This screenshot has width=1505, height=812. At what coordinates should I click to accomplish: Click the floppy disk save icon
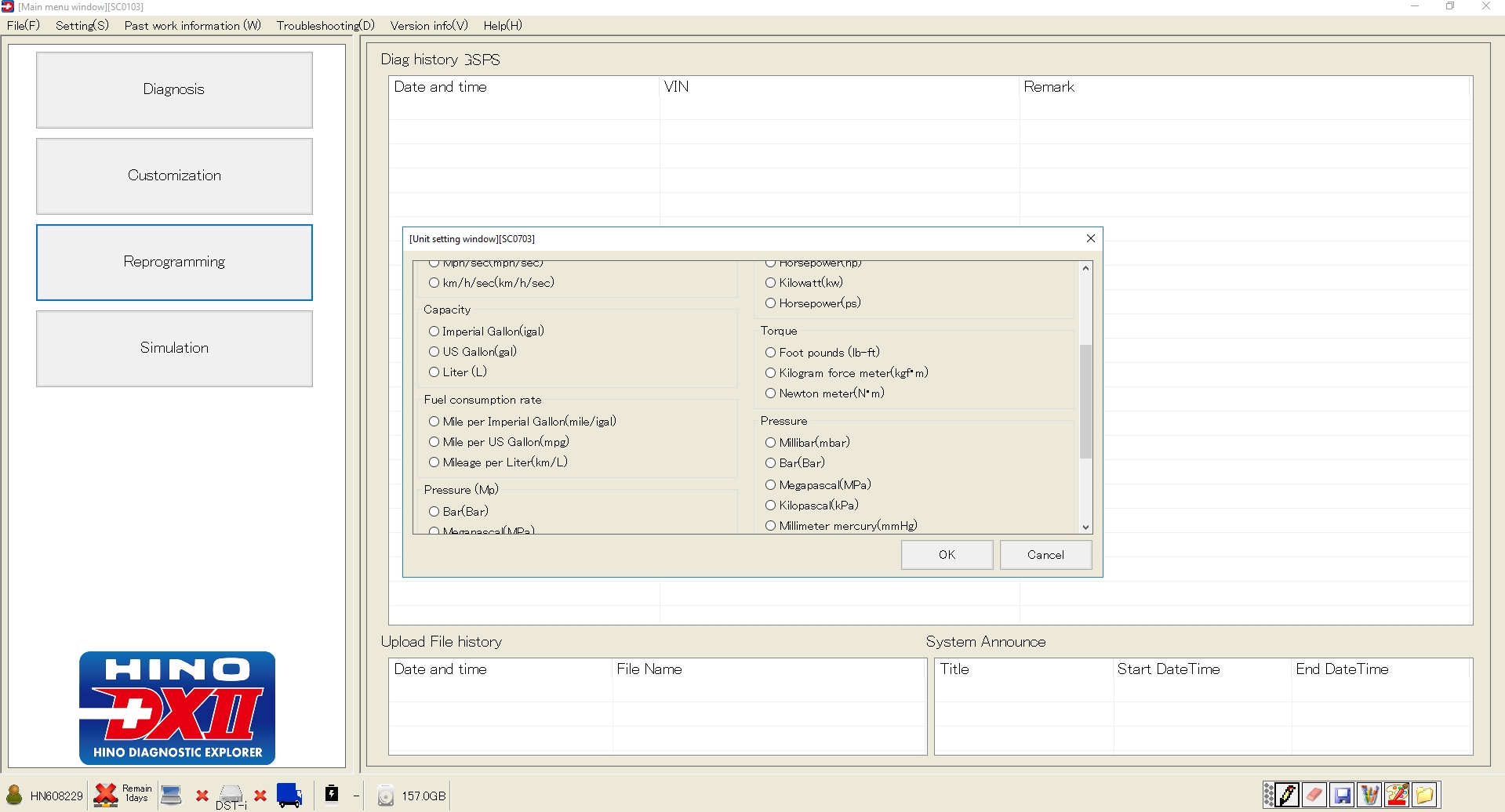pyautogui.click(x=1343, y=795)
